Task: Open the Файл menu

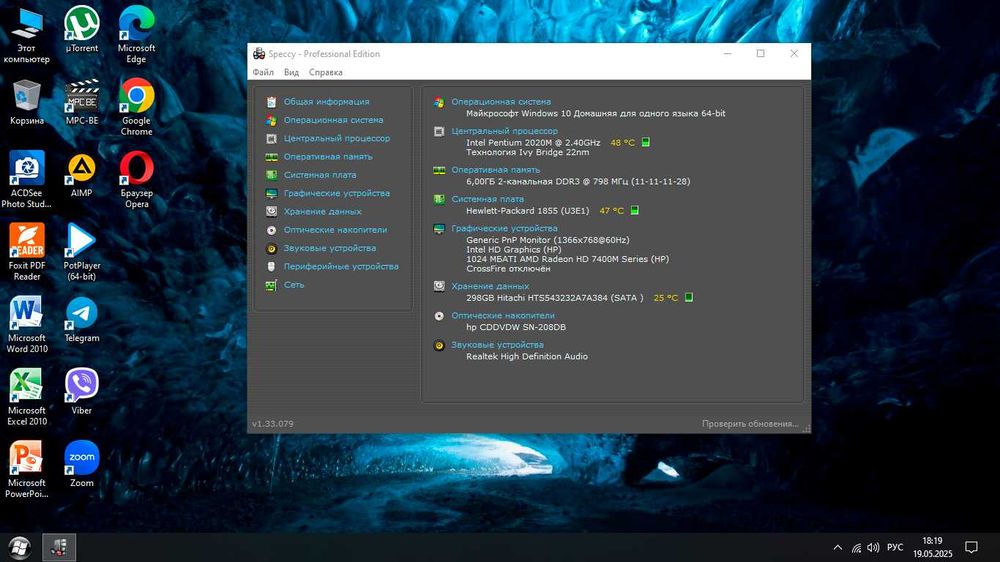Action: point(263,72)
